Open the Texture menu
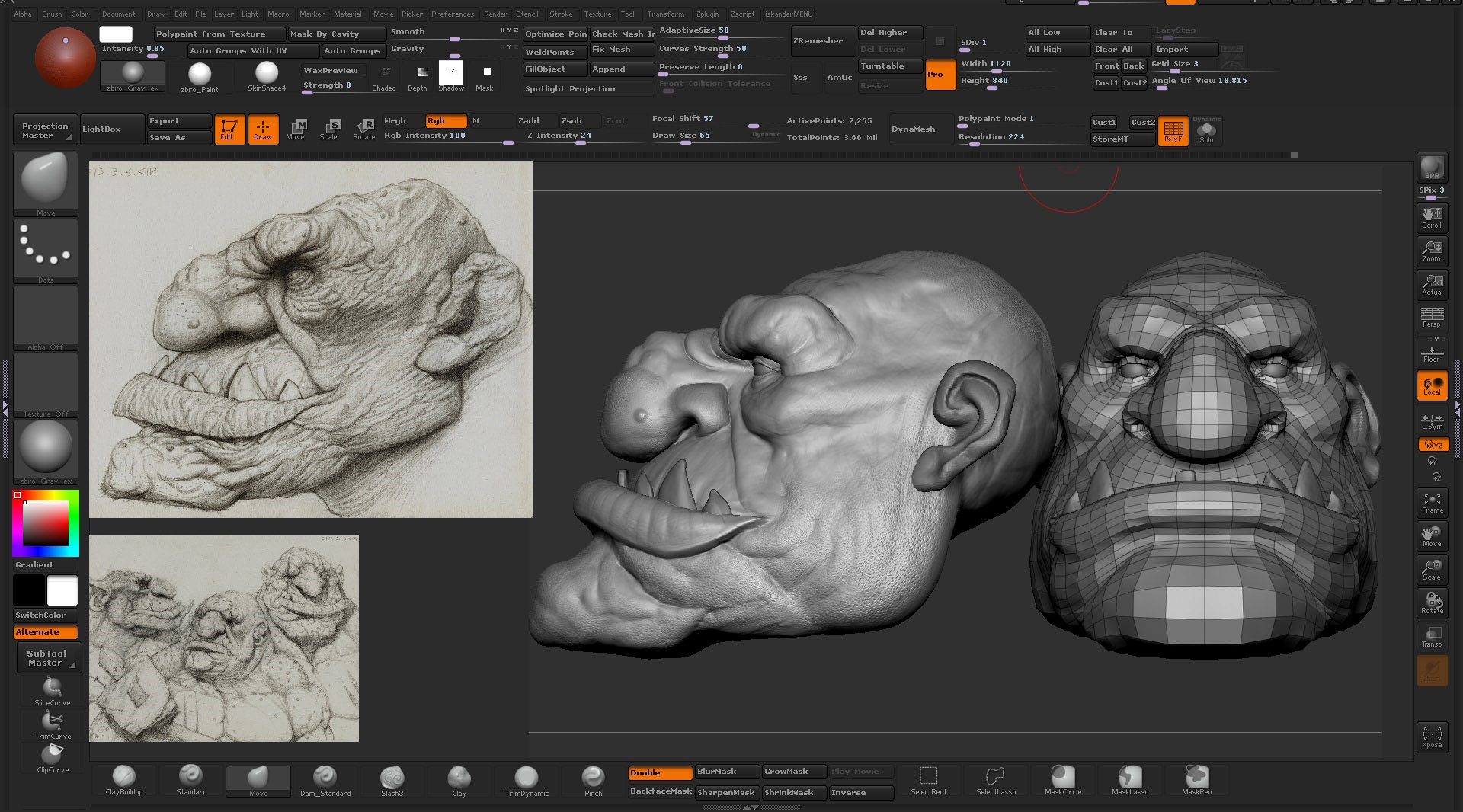This screenshot has height=812, width=1463. point(597,14)
